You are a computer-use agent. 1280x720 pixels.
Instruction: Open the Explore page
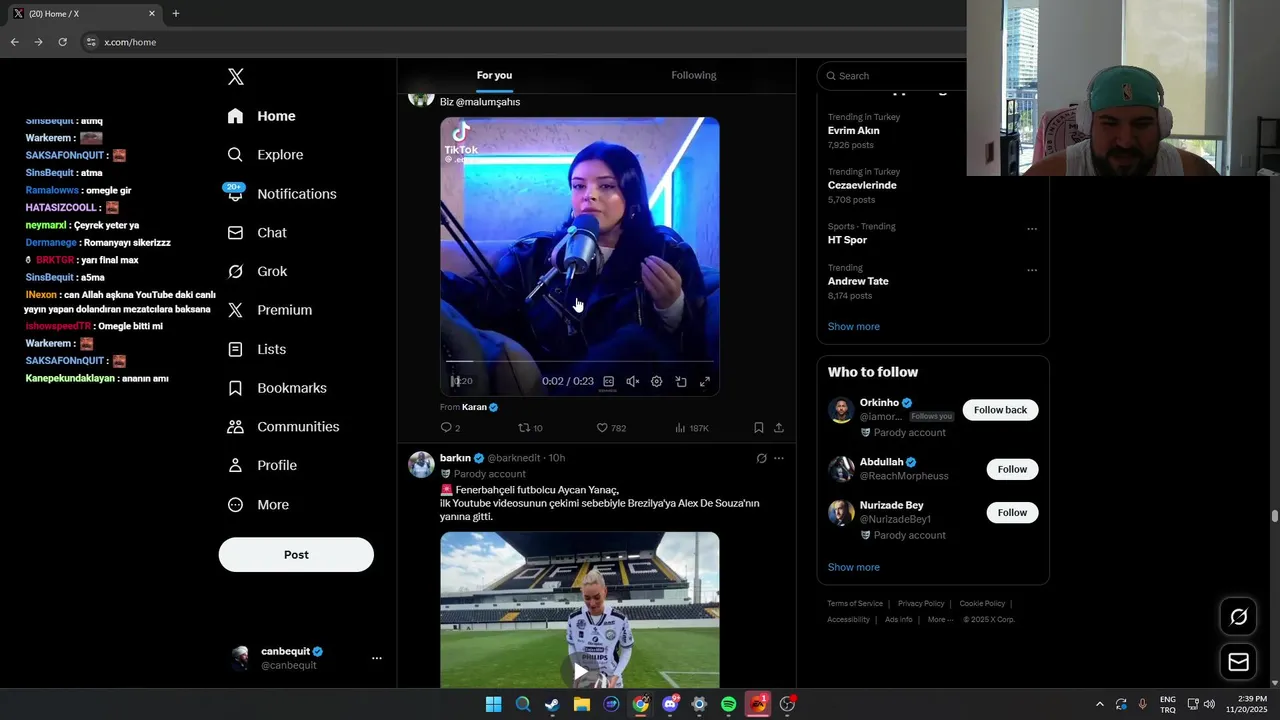[265, 155]
